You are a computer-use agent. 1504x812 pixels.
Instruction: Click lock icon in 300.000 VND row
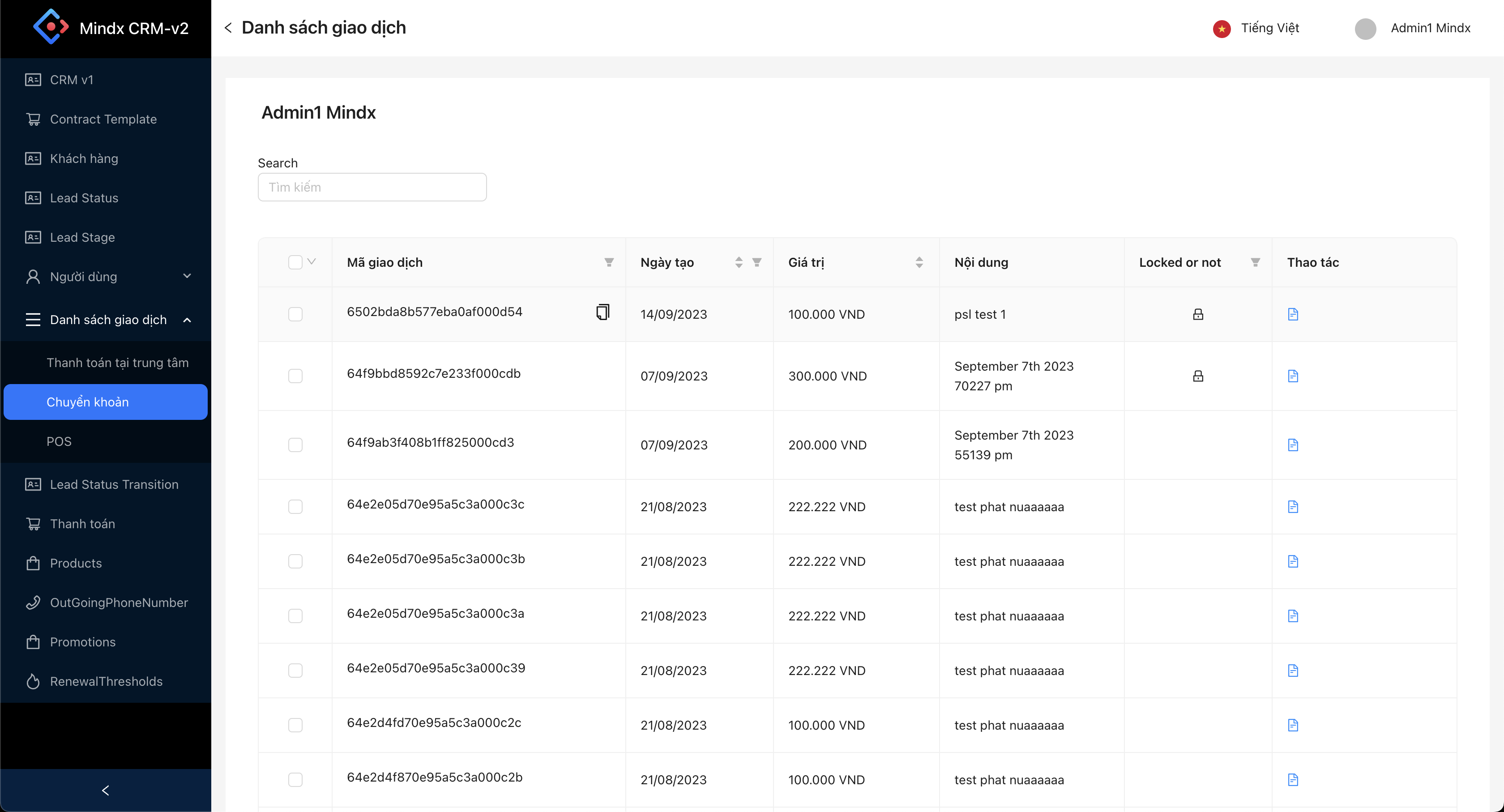pyautogui.click(x=1197, y=376)
